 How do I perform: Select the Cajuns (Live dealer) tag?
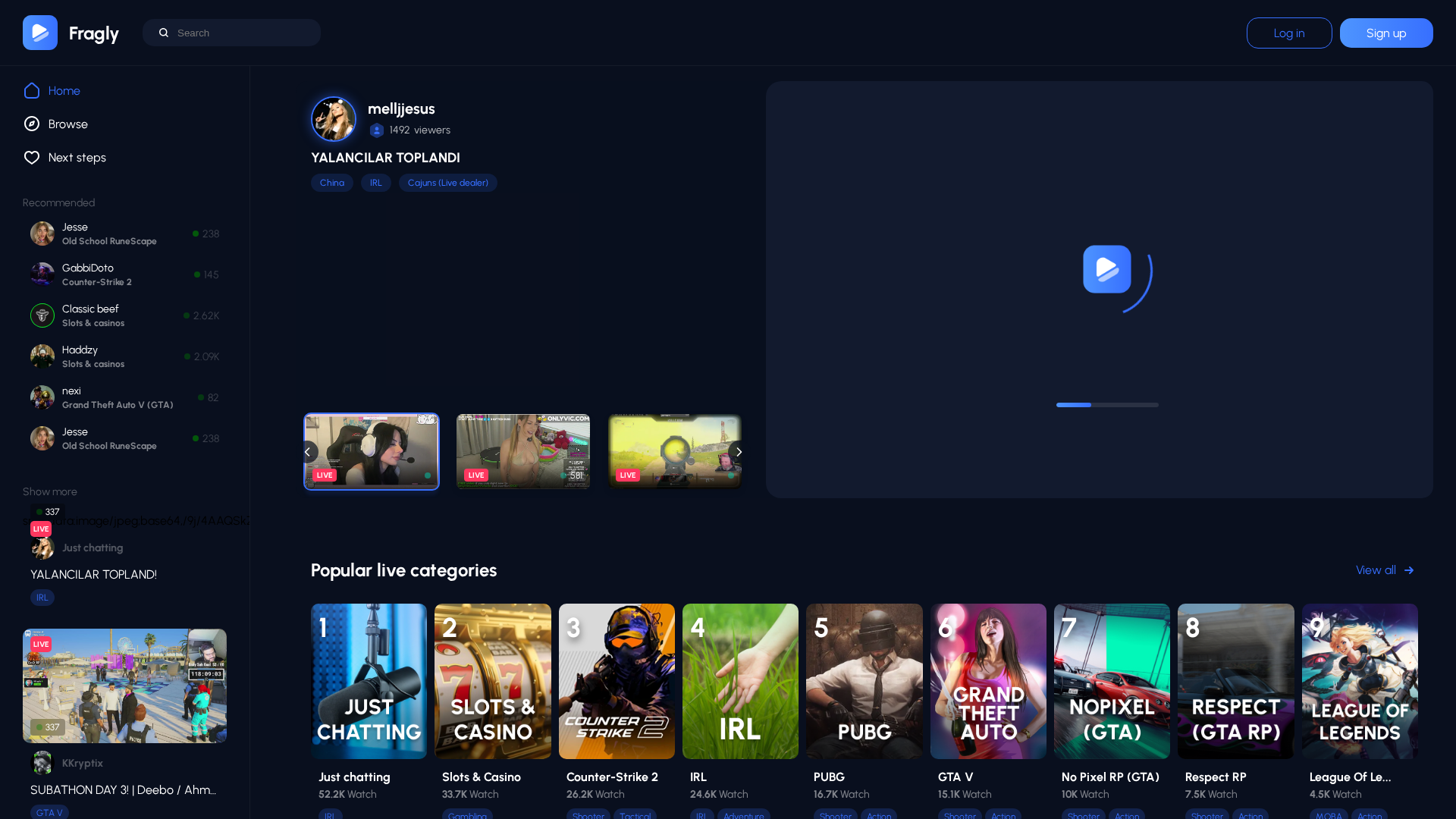tap(448, 183)
